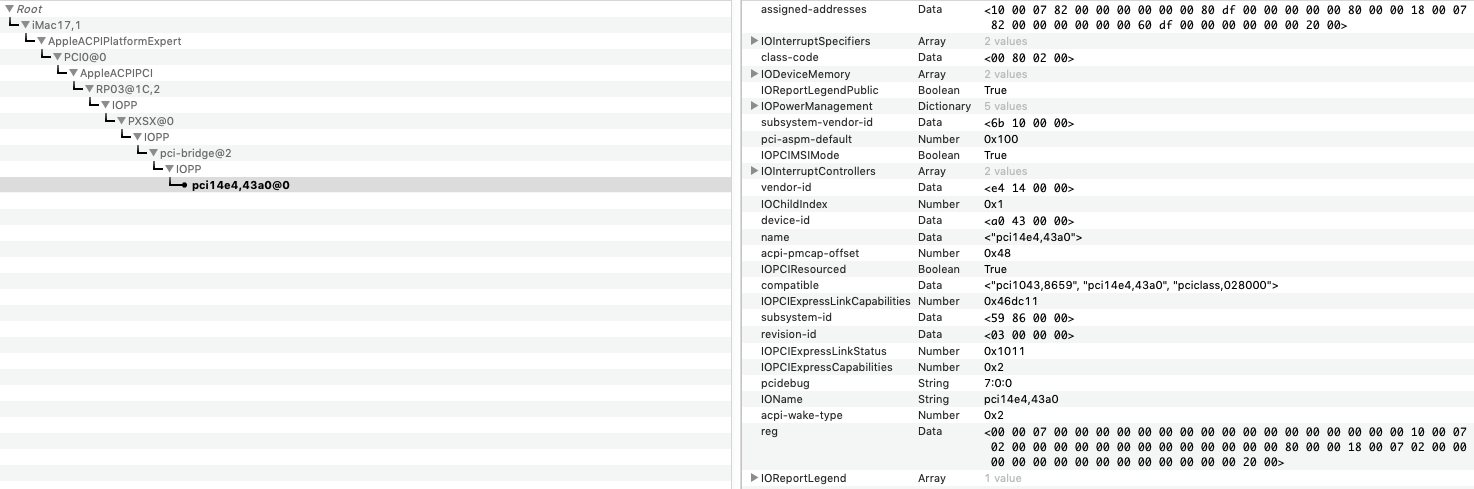The height and width of the screenshot is (489, 1474).
Task: Select the vendor-id property row
Action: tap(786, 188)
